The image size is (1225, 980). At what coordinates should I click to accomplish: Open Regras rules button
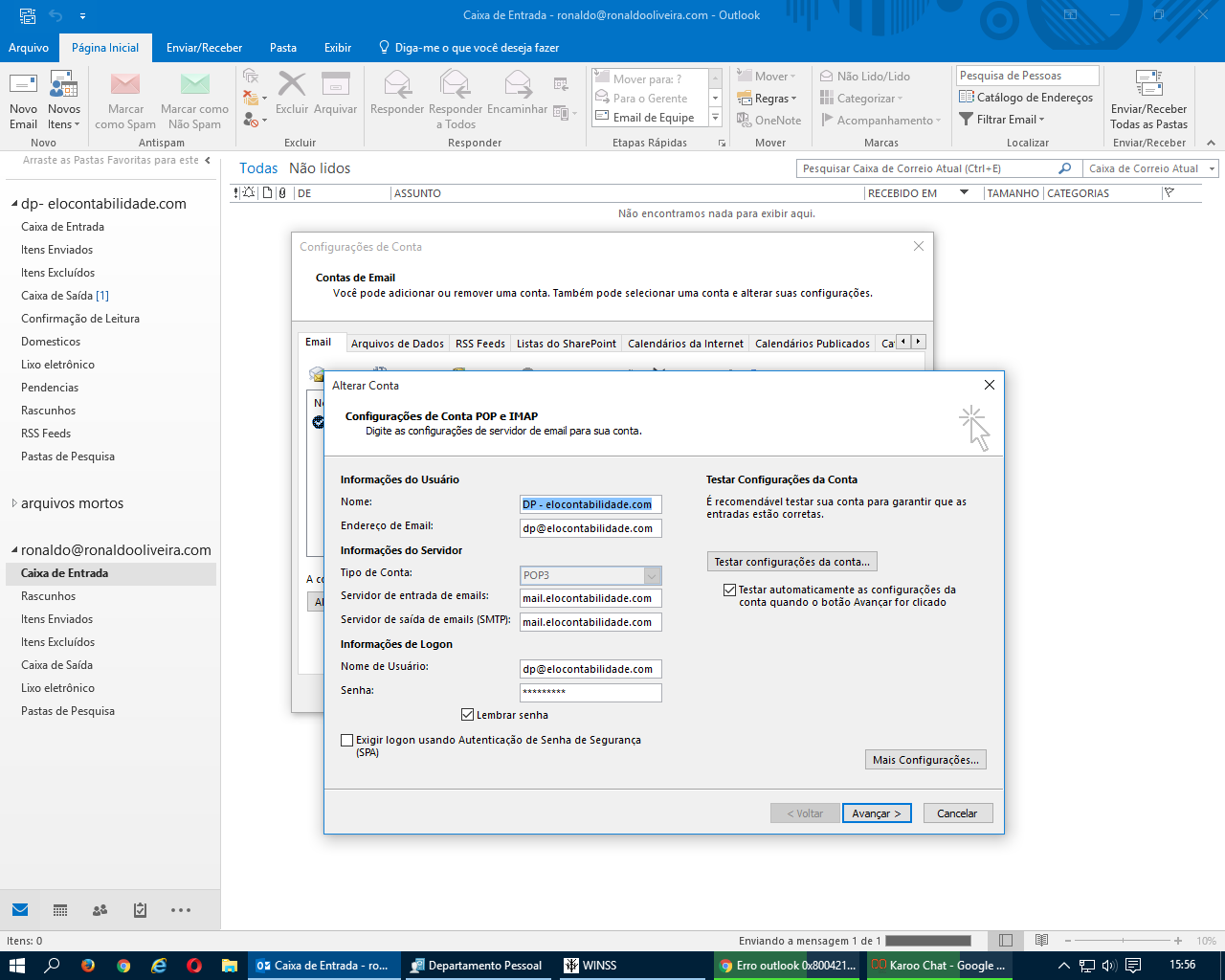click(768, 98)
